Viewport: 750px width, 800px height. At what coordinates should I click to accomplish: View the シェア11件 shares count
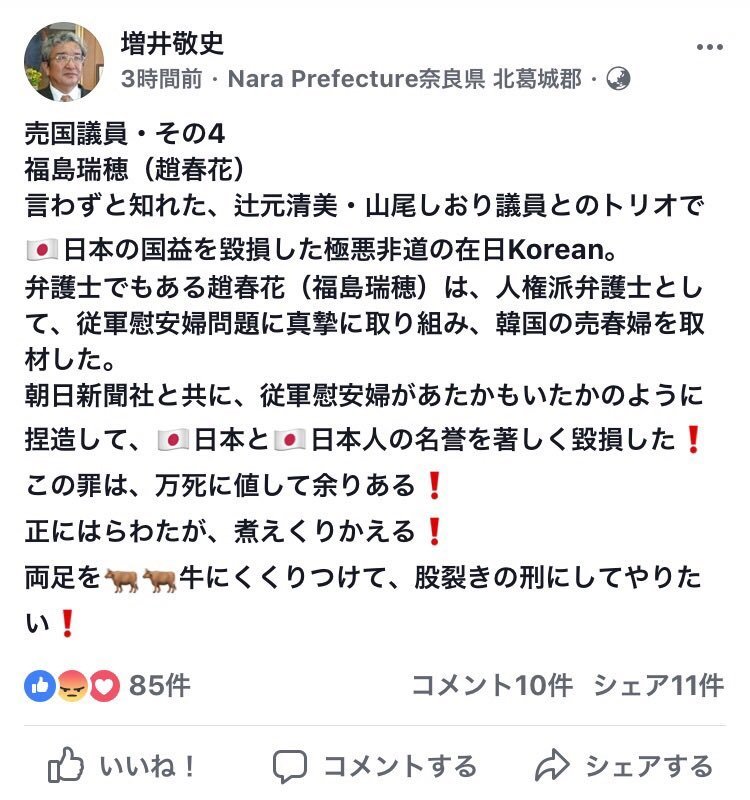pos(659,685)
